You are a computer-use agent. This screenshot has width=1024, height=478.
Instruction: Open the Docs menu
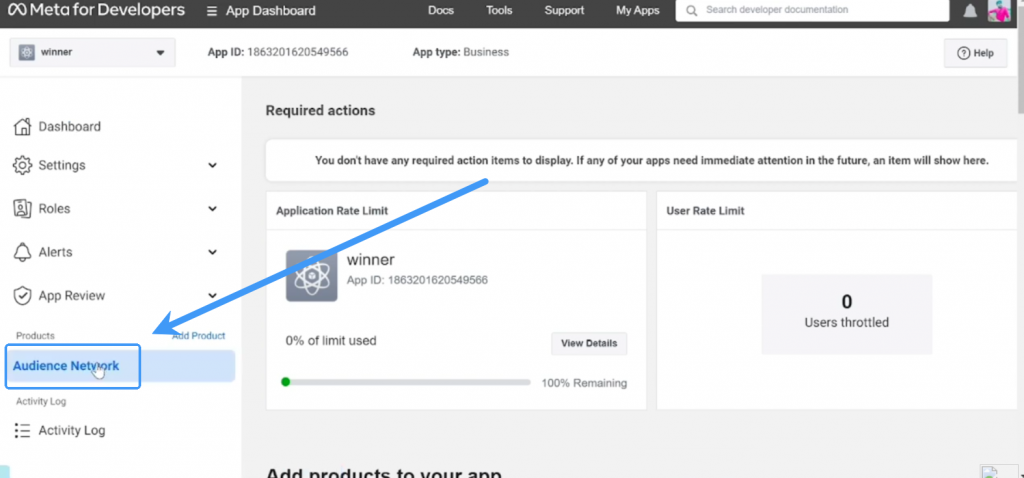coord(441,10)
